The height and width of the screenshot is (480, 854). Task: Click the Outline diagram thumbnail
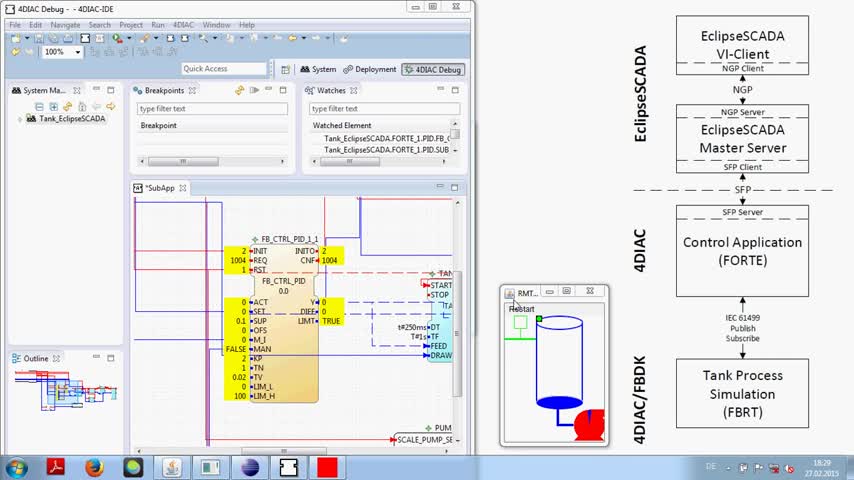pos(65,390)
